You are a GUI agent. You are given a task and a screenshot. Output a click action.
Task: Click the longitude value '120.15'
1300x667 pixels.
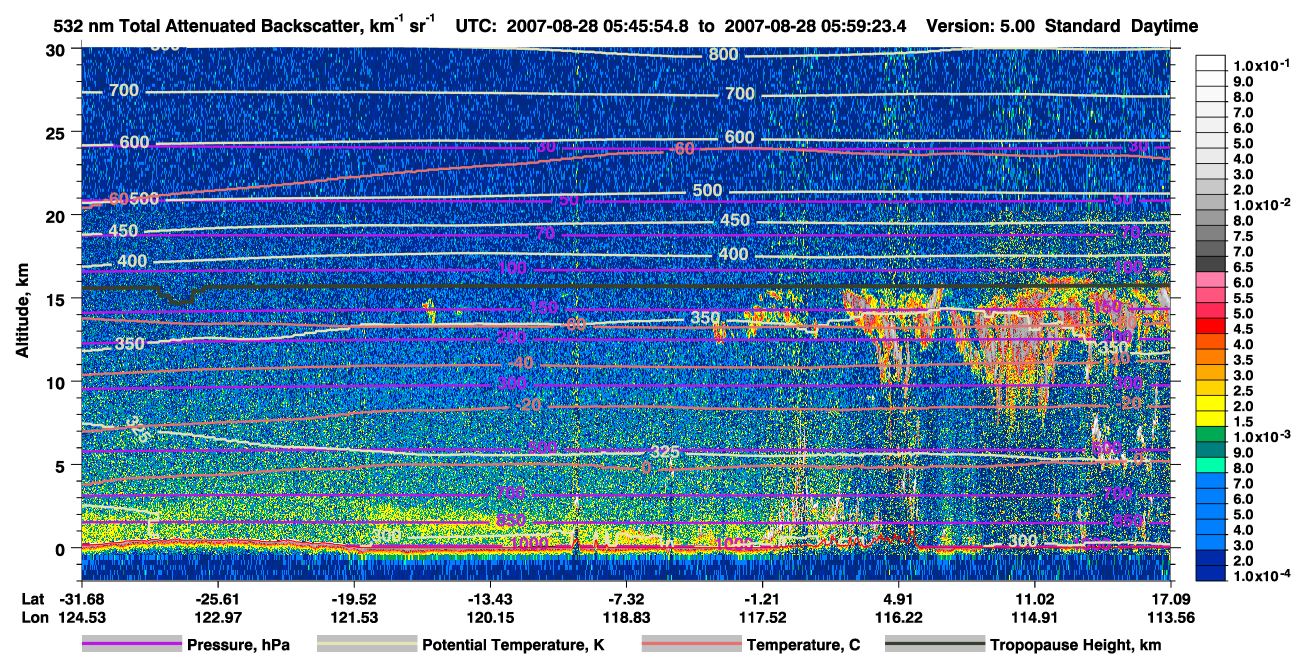pyautogui.click(x=490, y=616)
